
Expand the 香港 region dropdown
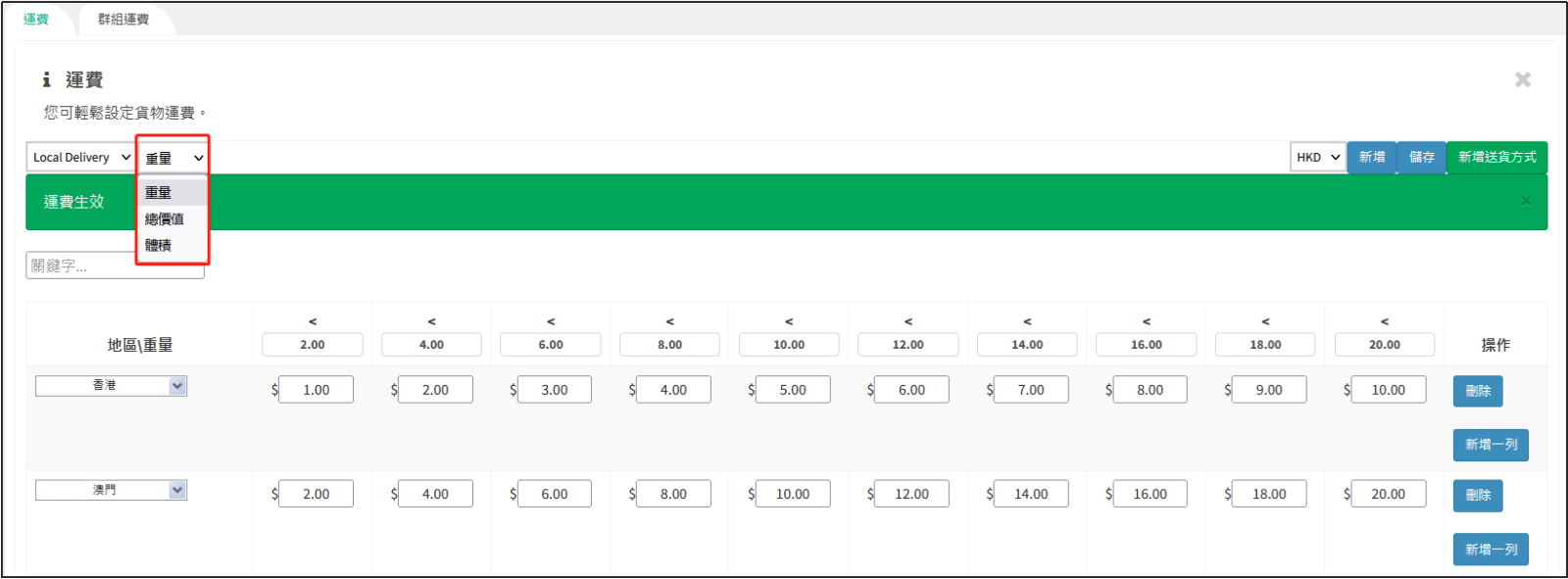click(x=111, y=386)
